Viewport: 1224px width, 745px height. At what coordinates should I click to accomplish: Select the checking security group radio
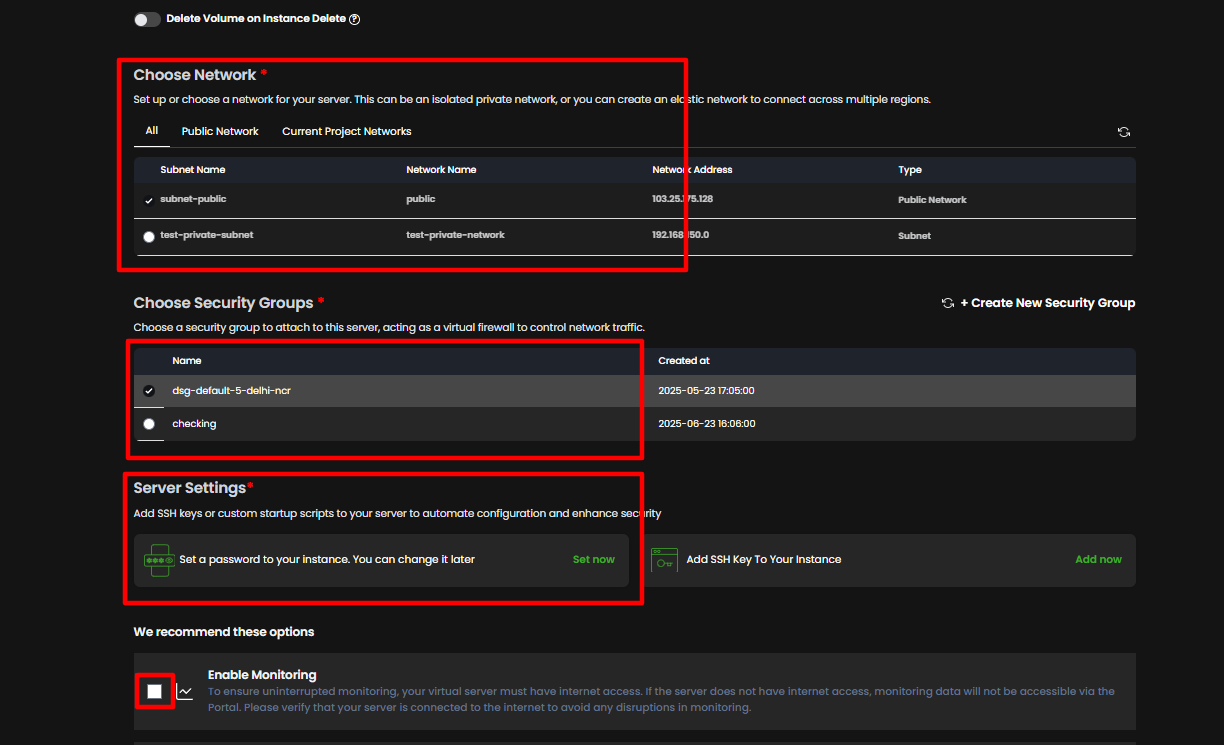coord(149,424)
